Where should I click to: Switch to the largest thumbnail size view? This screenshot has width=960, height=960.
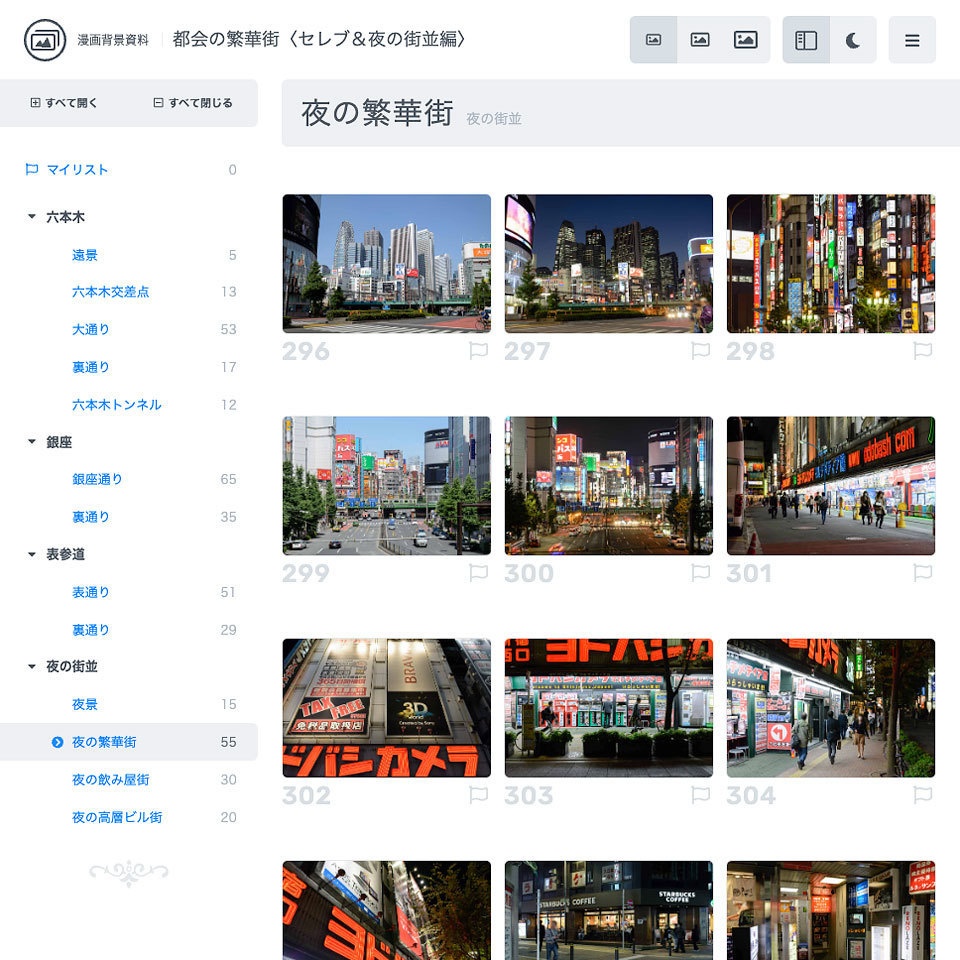click(x=746, y=39)
